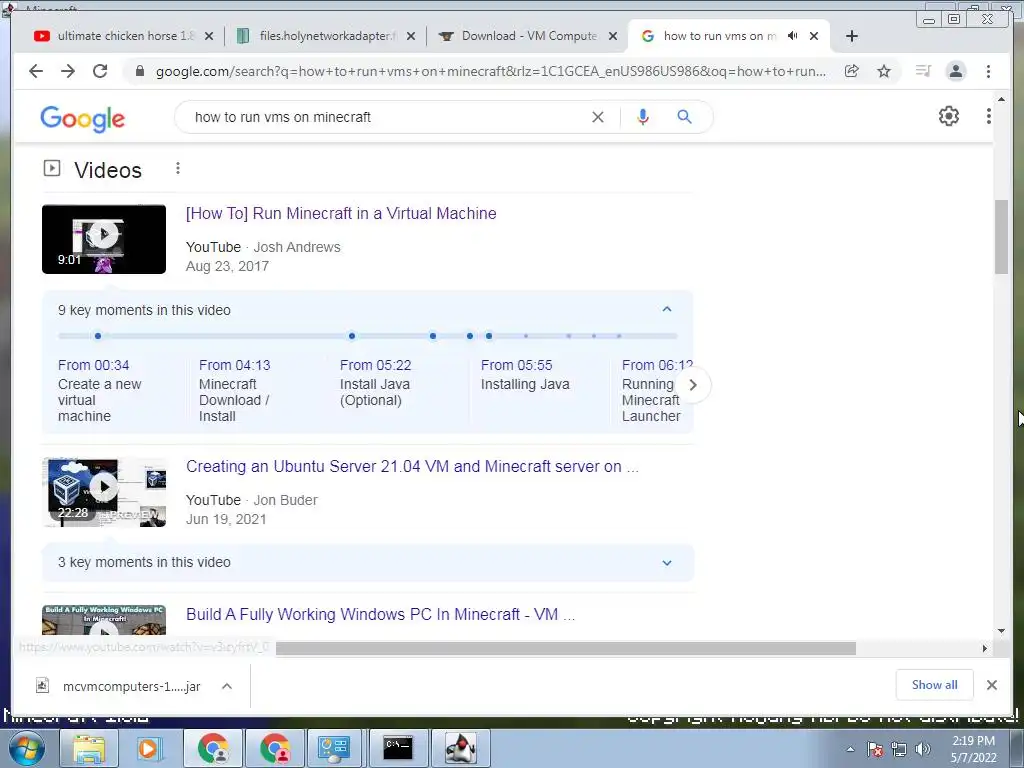Click the third key moment timeline dot
Image resolution: width=1024 pixels, height=768 pixels.
point(433,336)
